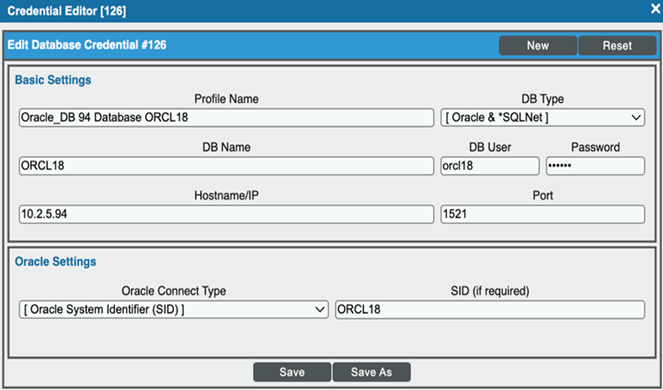Click the Credential Editor [126] title bar
Screen dimensions: 663x390
[x=67, y=11]
